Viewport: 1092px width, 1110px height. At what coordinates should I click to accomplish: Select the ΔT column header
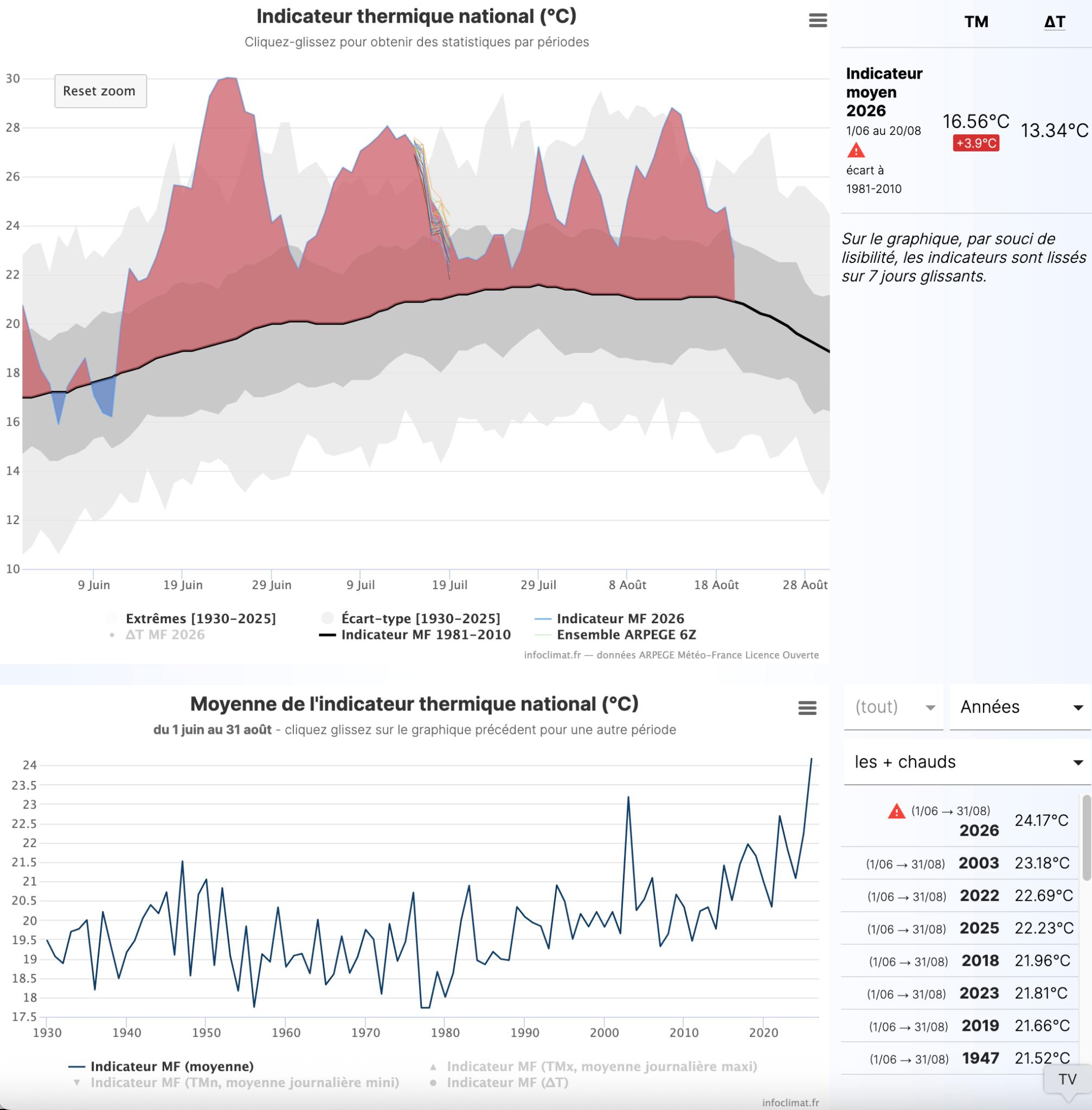[1055, 22]
